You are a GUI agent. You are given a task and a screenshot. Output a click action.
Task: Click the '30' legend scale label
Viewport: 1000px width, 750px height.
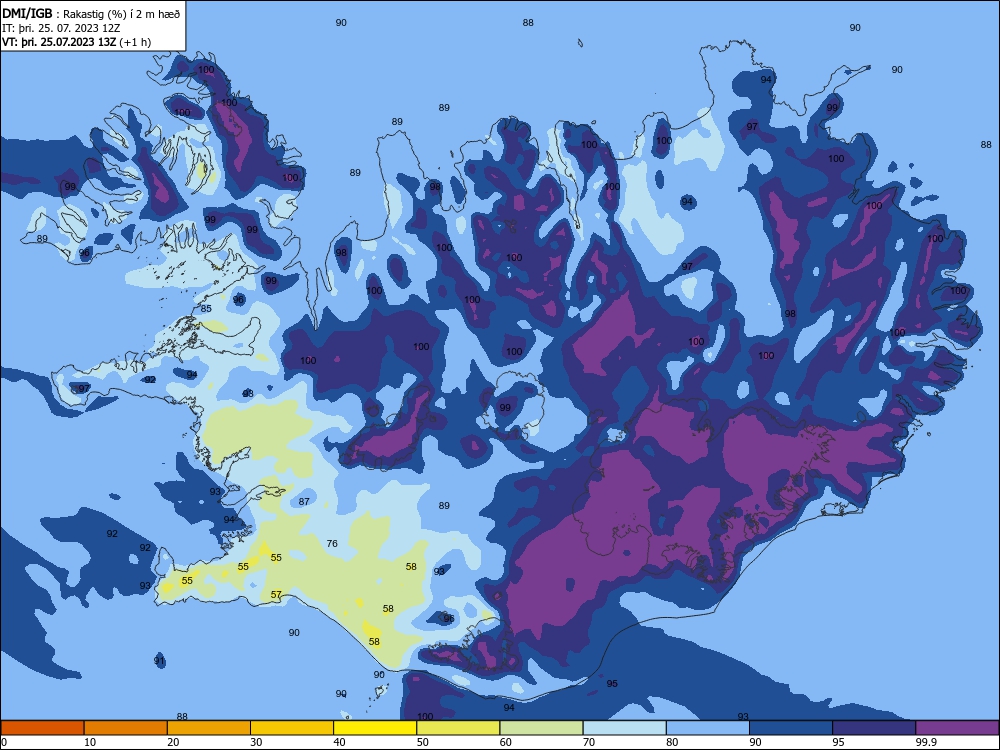coord(256,742)
